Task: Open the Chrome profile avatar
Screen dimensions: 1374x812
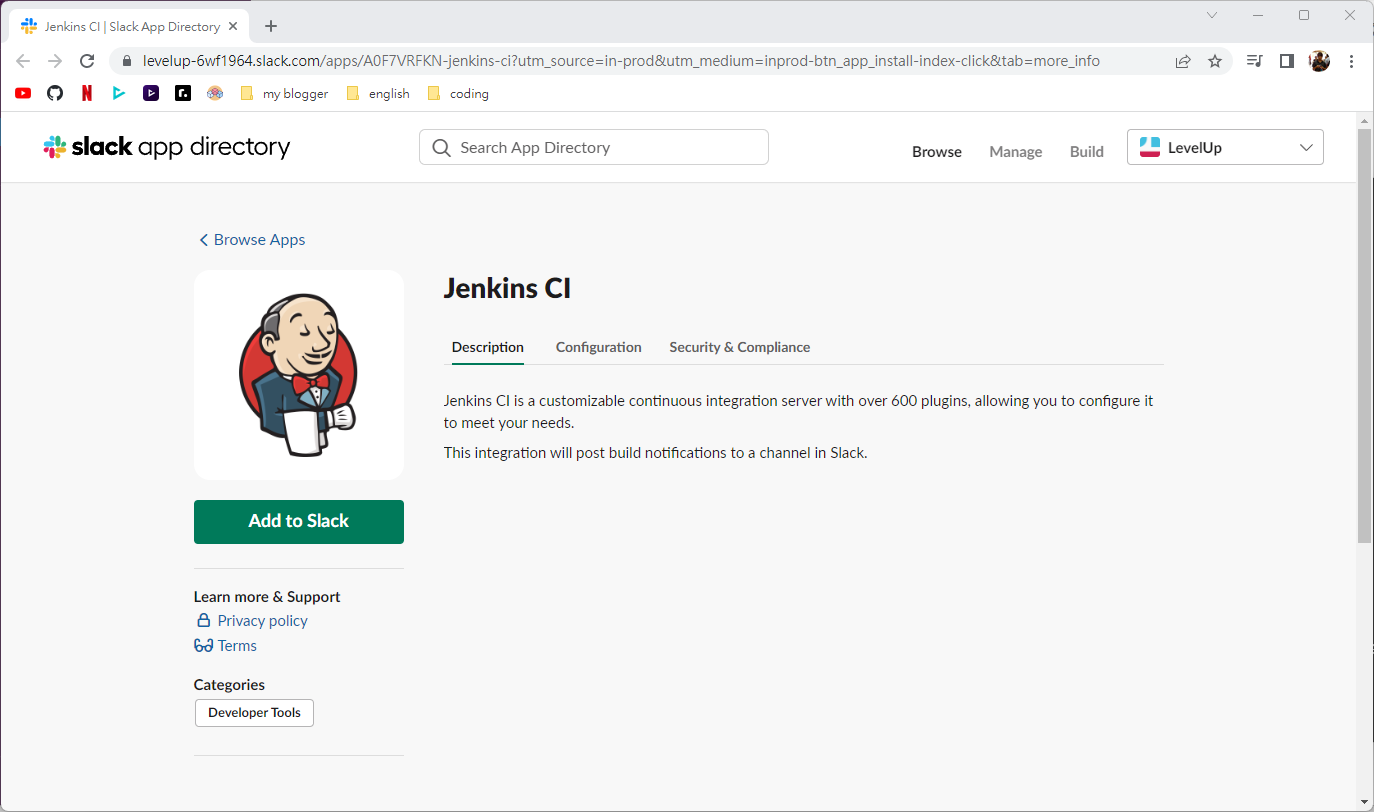Action: coord(1319,61)
